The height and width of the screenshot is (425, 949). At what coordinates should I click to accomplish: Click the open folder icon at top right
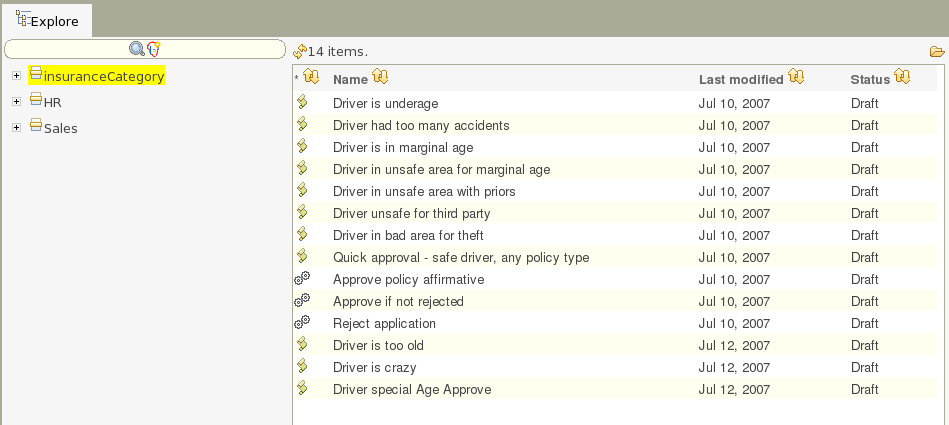tap(936, 51)
